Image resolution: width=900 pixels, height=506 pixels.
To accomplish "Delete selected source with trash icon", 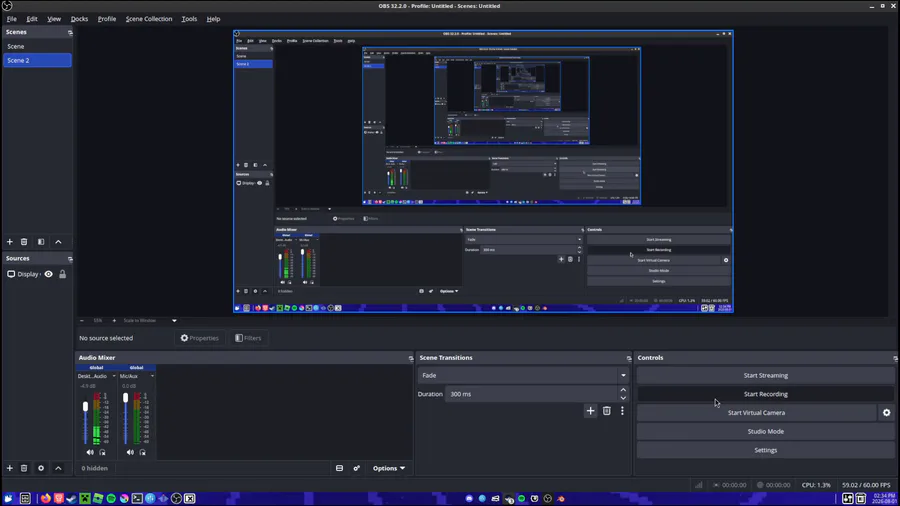I will (x=24, y=468).
